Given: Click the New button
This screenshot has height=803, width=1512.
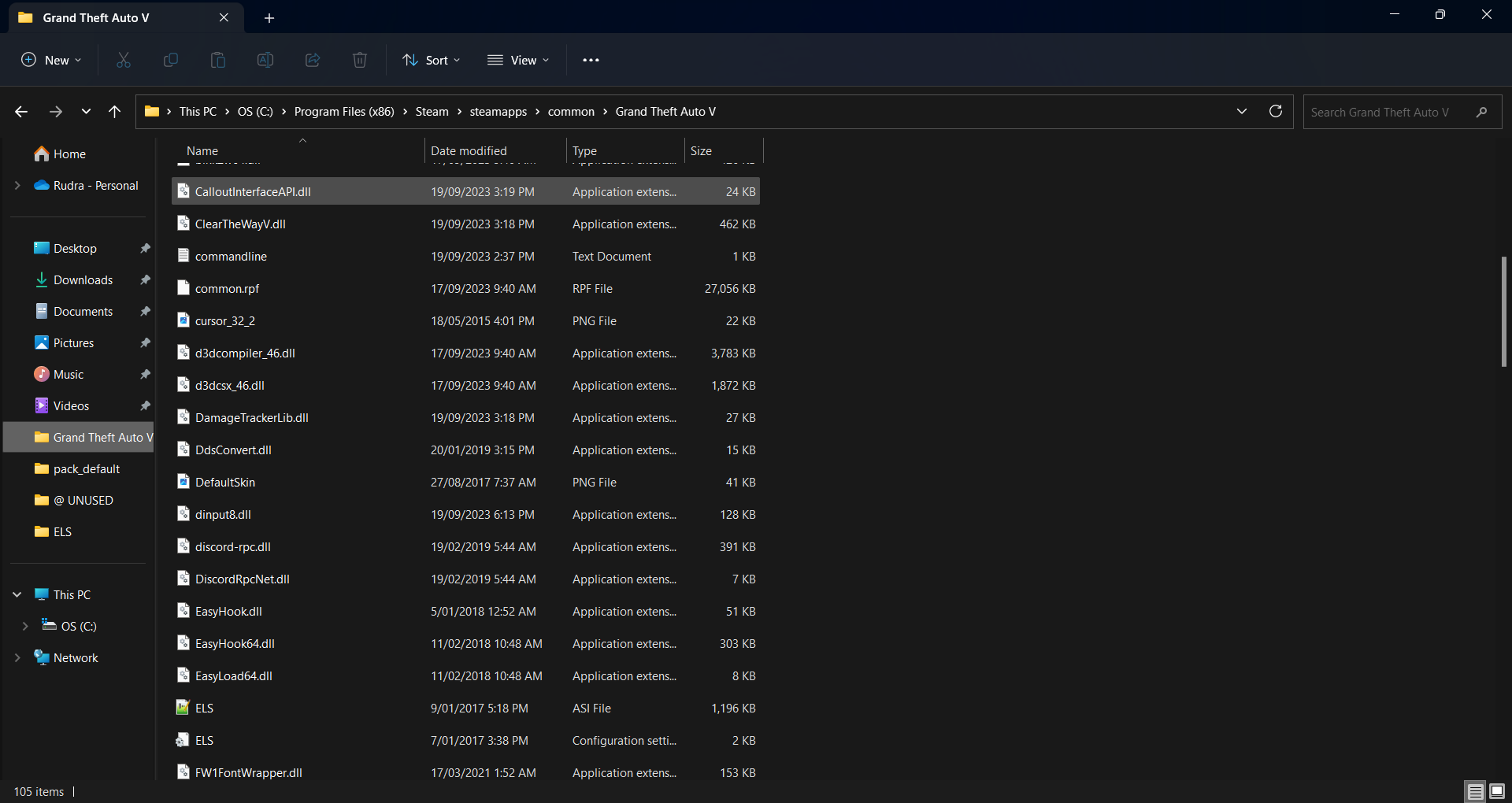Looking at the screenshot, I should click(x=51, y=60).
